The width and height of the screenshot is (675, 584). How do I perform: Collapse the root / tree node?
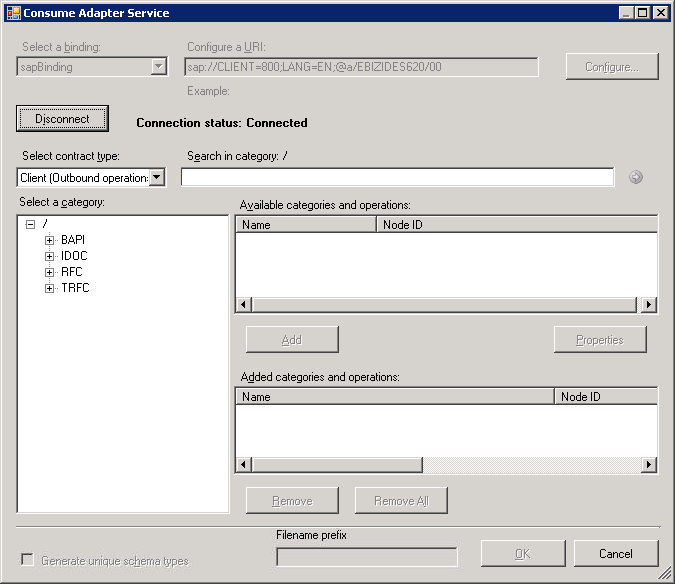tap(30, 224)
